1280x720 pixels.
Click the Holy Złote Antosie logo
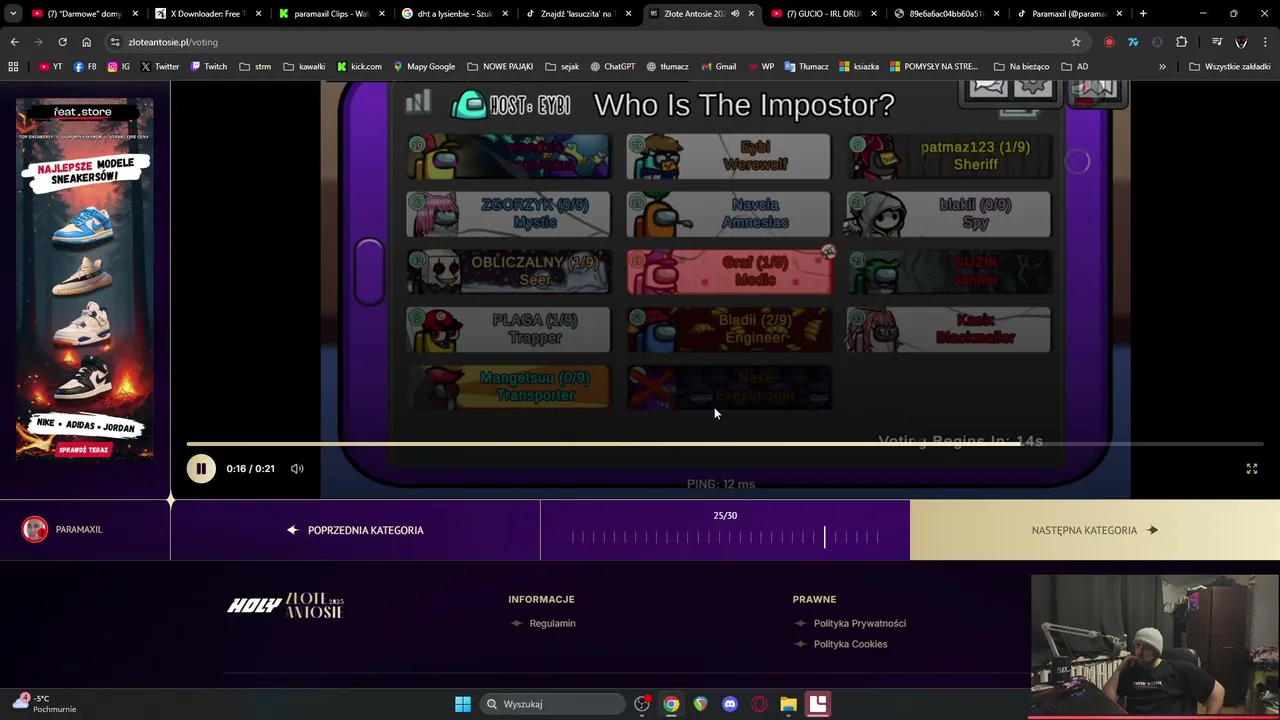(x=286, y=605)
